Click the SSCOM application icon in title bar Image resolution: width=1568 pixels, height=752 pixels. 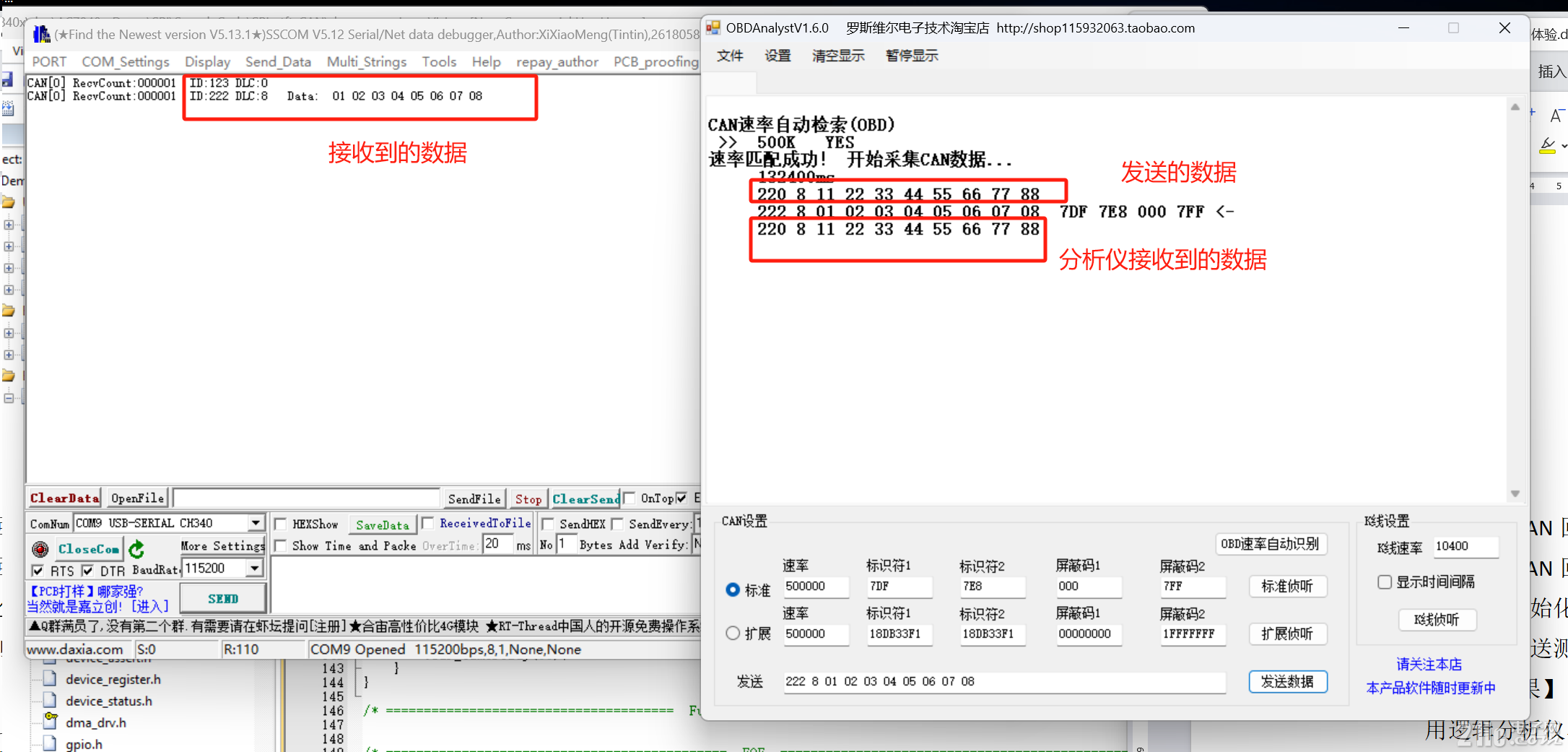(x=42, y=34)
